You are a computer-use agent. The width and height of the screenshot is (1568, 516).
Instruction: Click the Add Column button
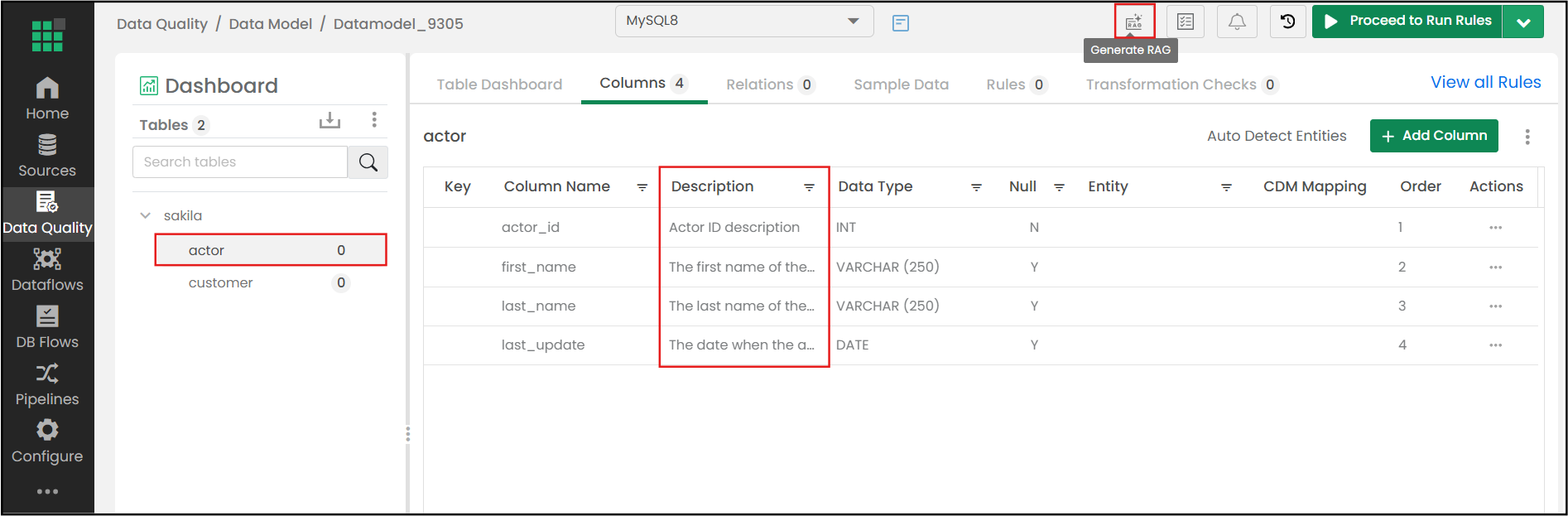[x=1433, y=136]
